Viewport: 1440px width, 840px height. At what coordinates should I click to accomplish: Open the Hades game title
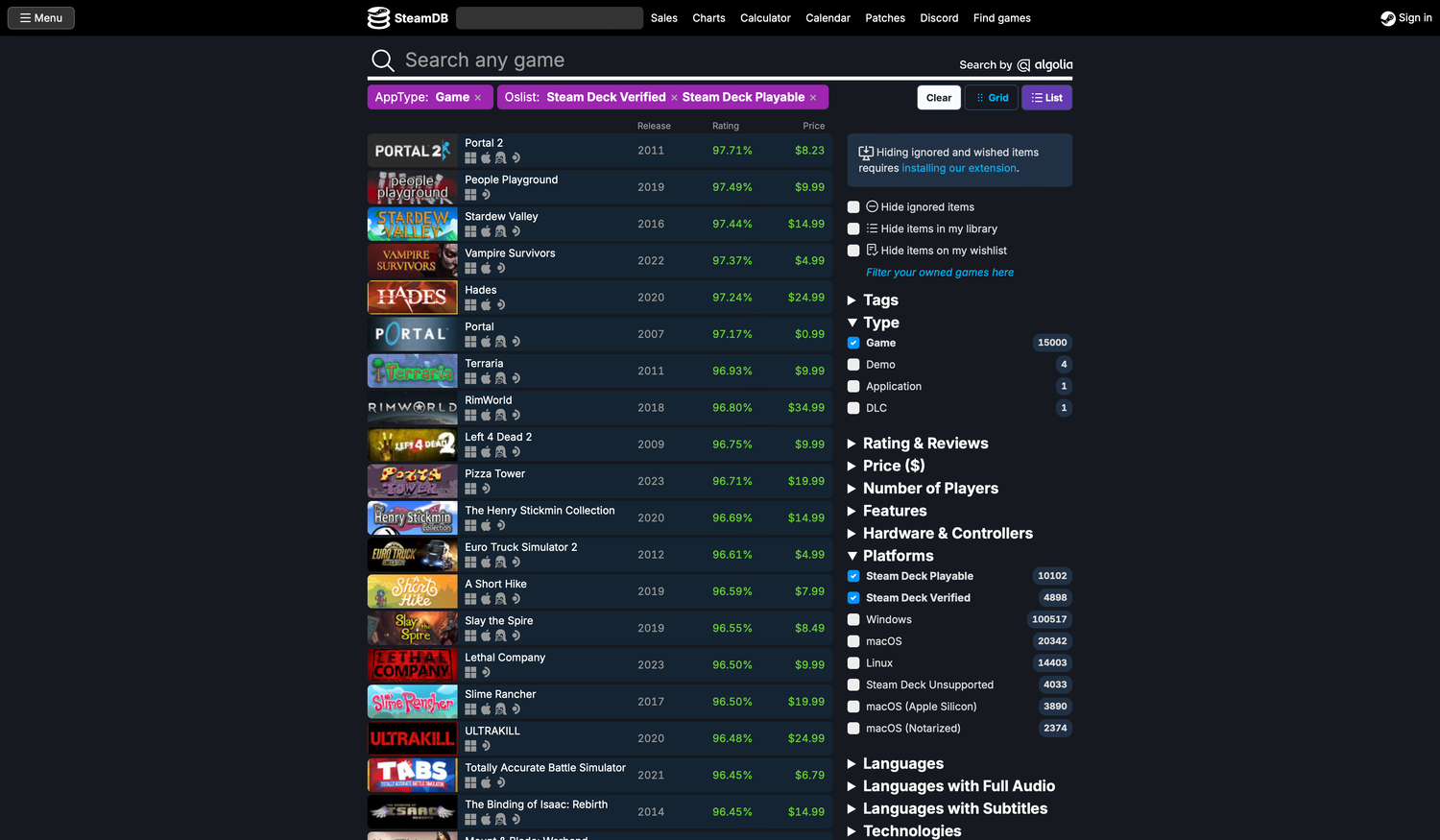point(481,290)
